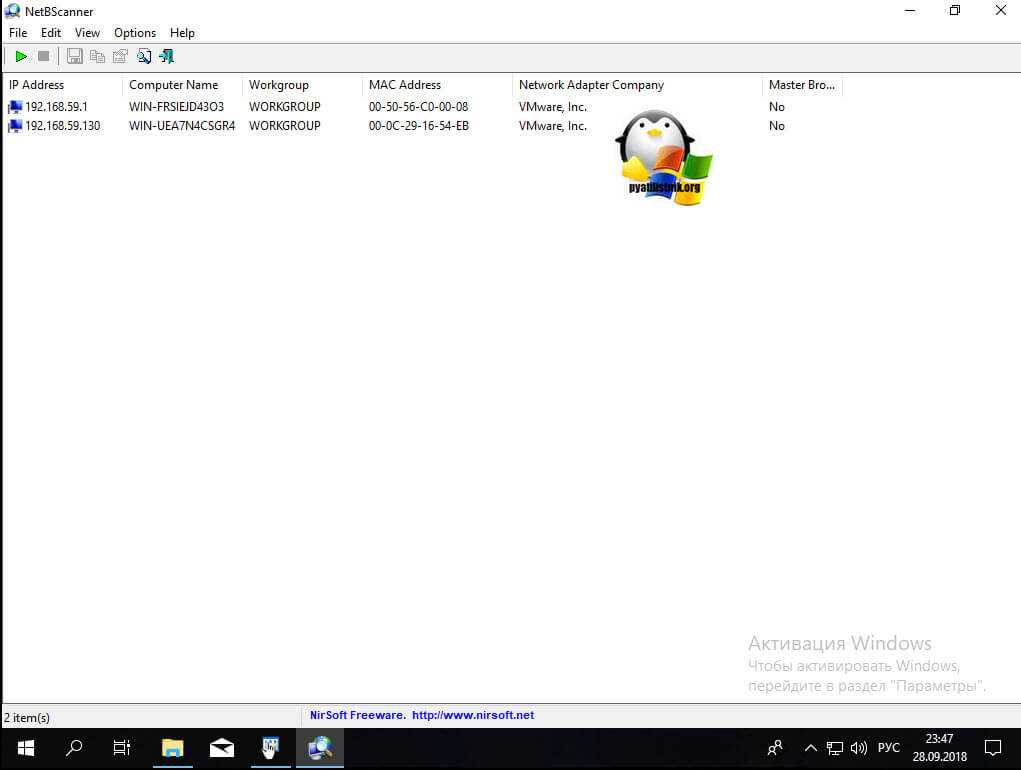The height and width of the screenshot is (770, 1021).
Task: Click the Properties toolbar icon
Action: 120,57
